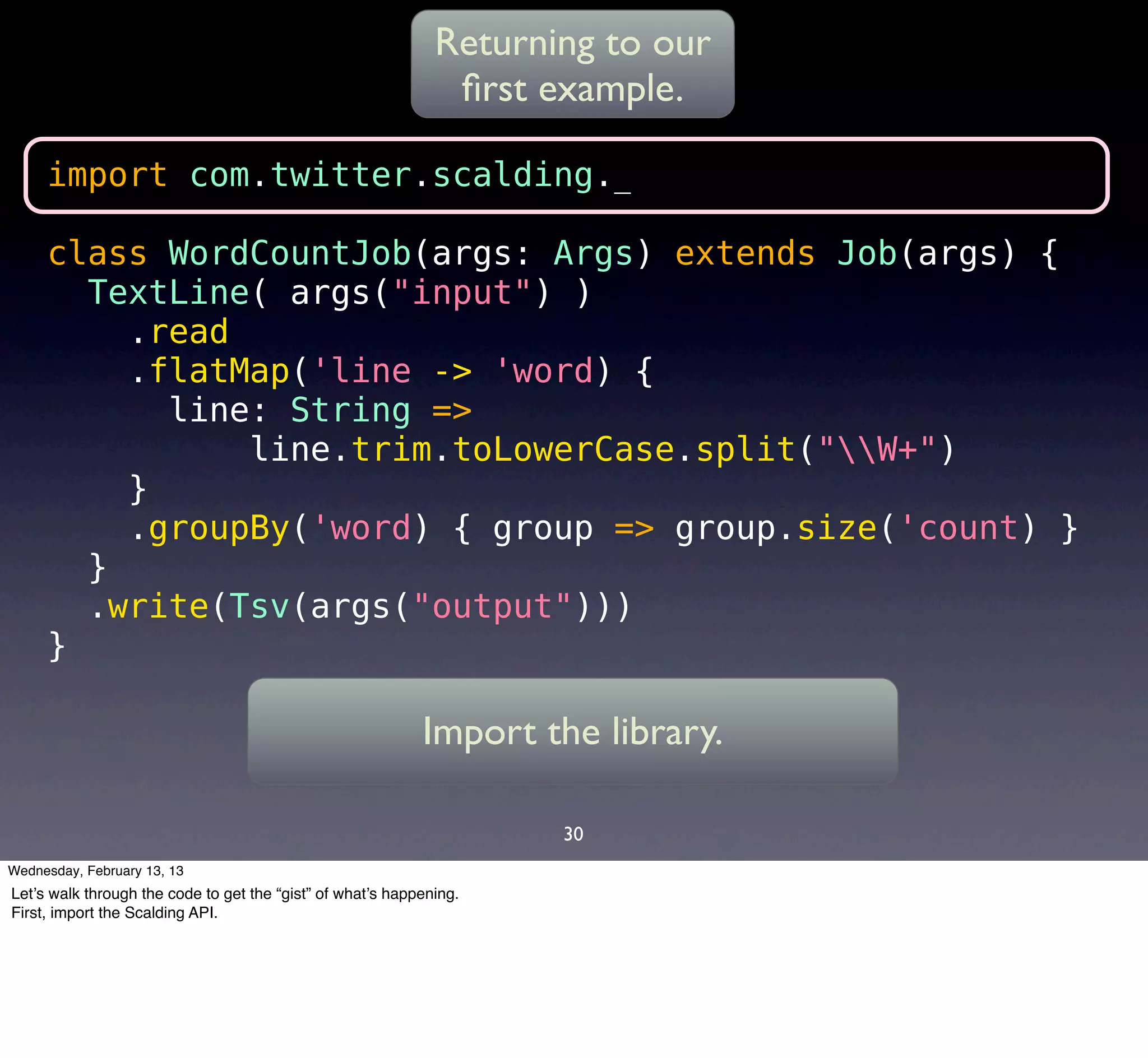Click the "output" string literal
Image resolution: width=1148 pixels, height=1058 pixels.
pyautogui.click(x=492, y=606)
